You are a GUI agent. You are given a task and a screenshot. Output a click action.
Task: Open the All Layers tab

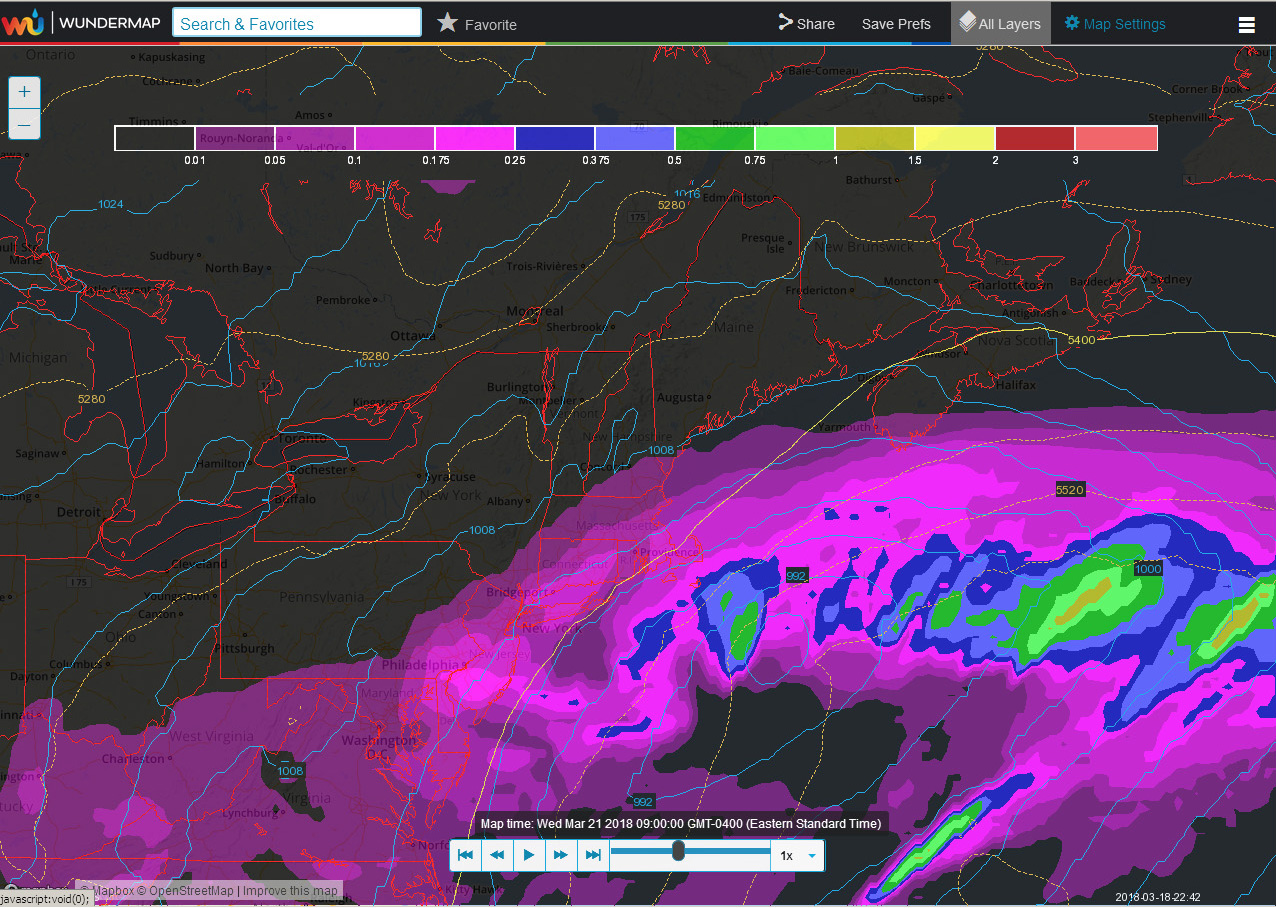pos(1000,23)
